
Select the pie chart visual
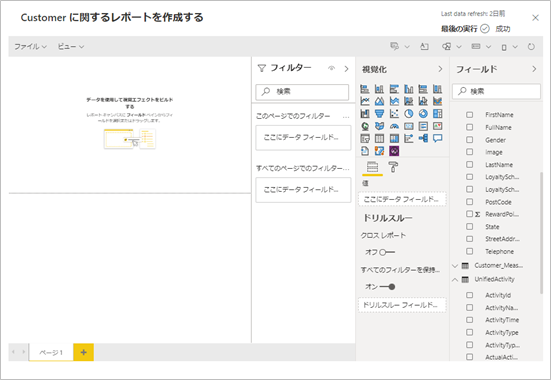409,114
